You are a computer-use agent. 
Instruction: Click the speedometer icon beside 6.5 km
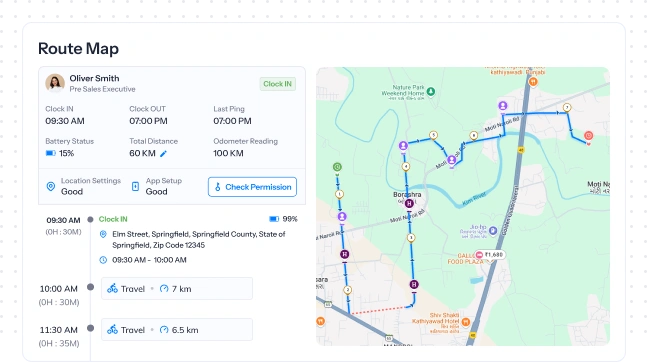point(164,330)
